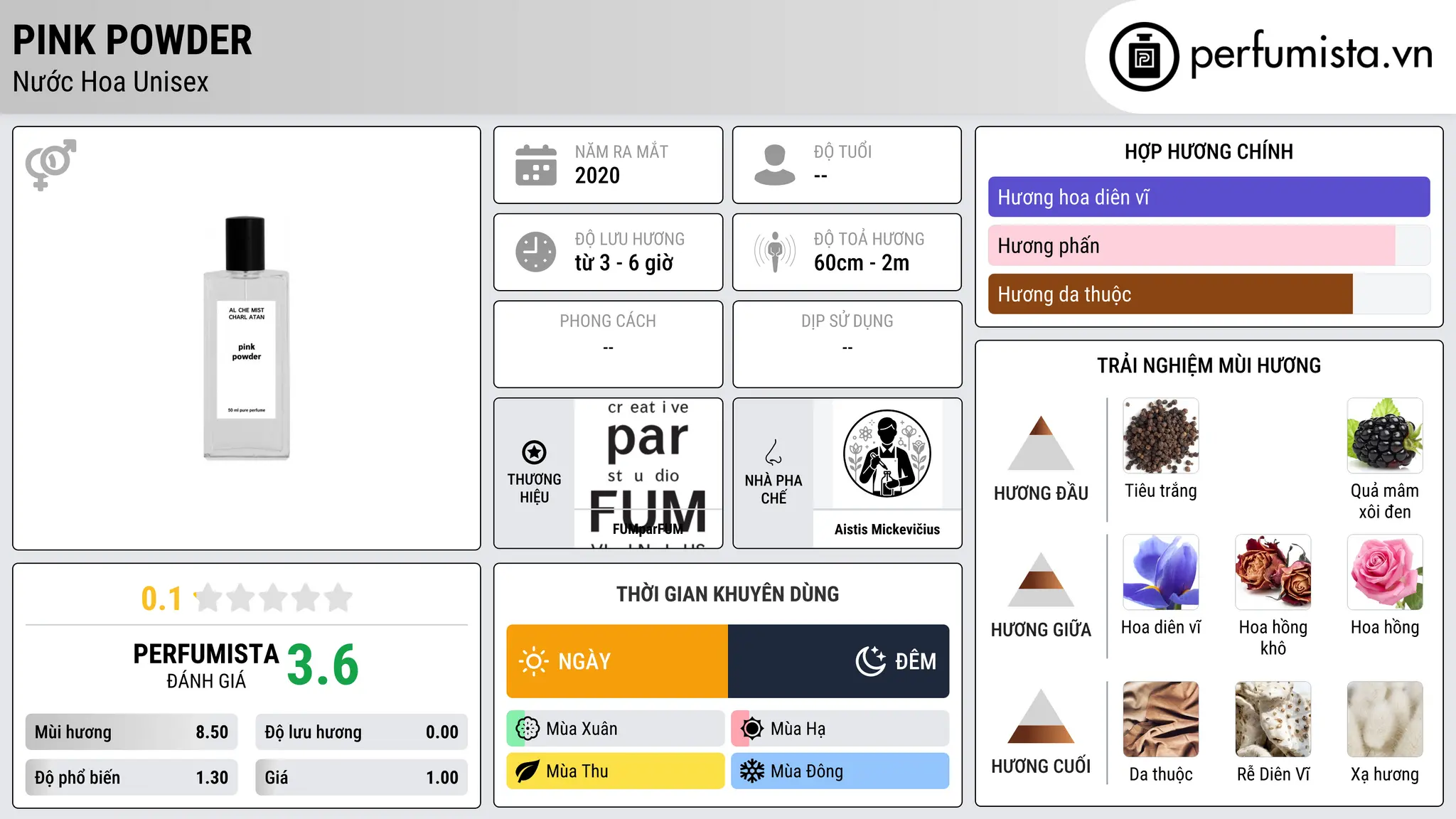This screenshot has width=1456, height=819.
Task: Click the Hương da thuộc accord bar
Action: [x=1209, y=294]
